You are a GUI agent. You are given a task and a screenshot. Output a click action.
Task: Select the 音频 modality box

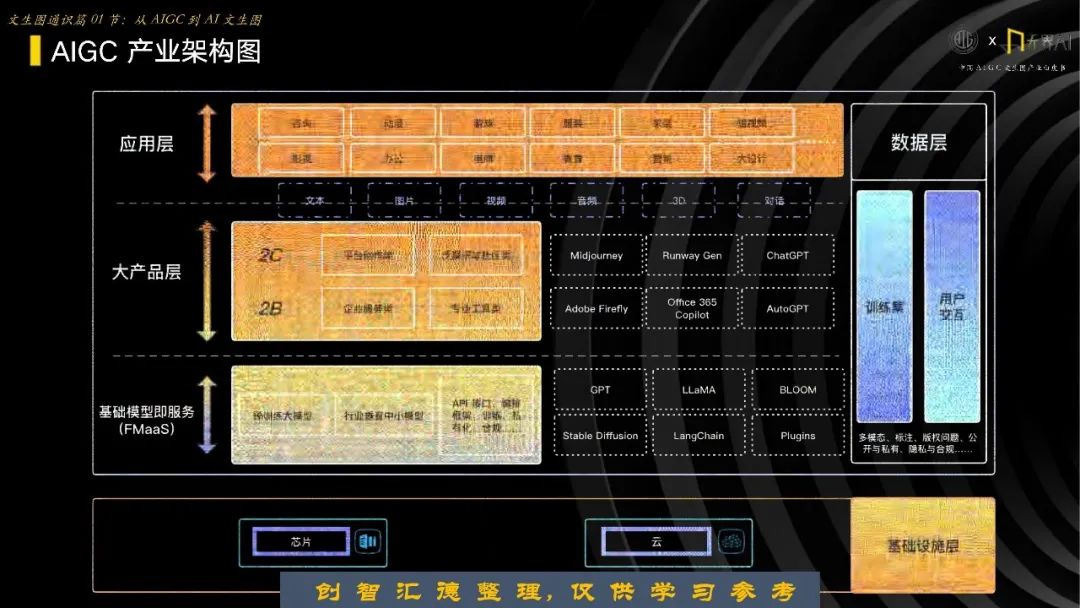coord(587,200)
